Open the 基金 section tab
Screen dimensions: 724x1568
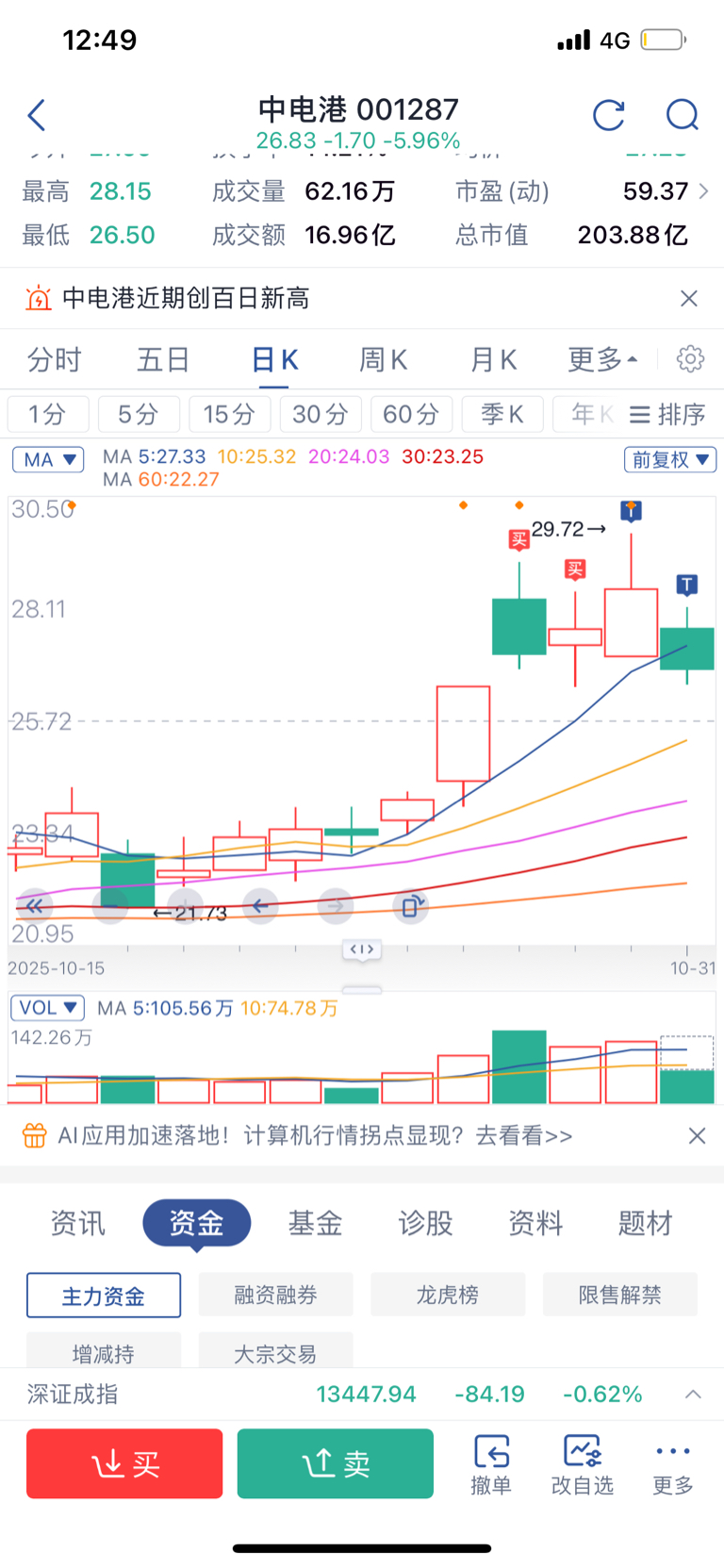click(315, 1223)
